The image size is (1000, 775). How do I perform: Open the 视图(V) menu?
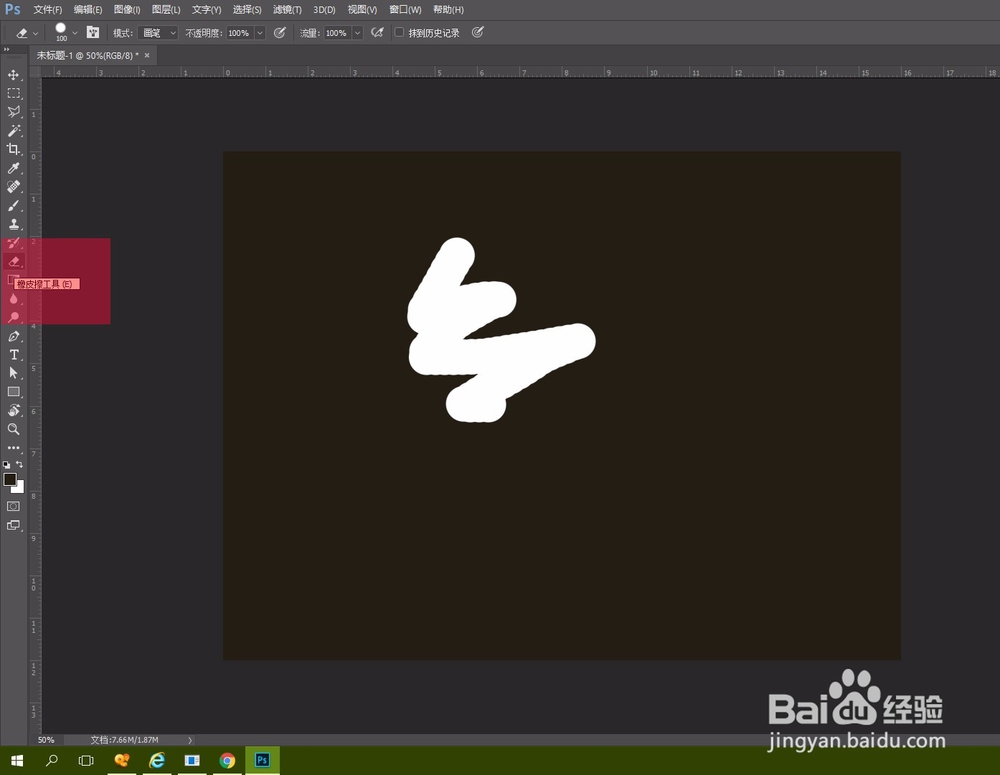click(362, 10)
